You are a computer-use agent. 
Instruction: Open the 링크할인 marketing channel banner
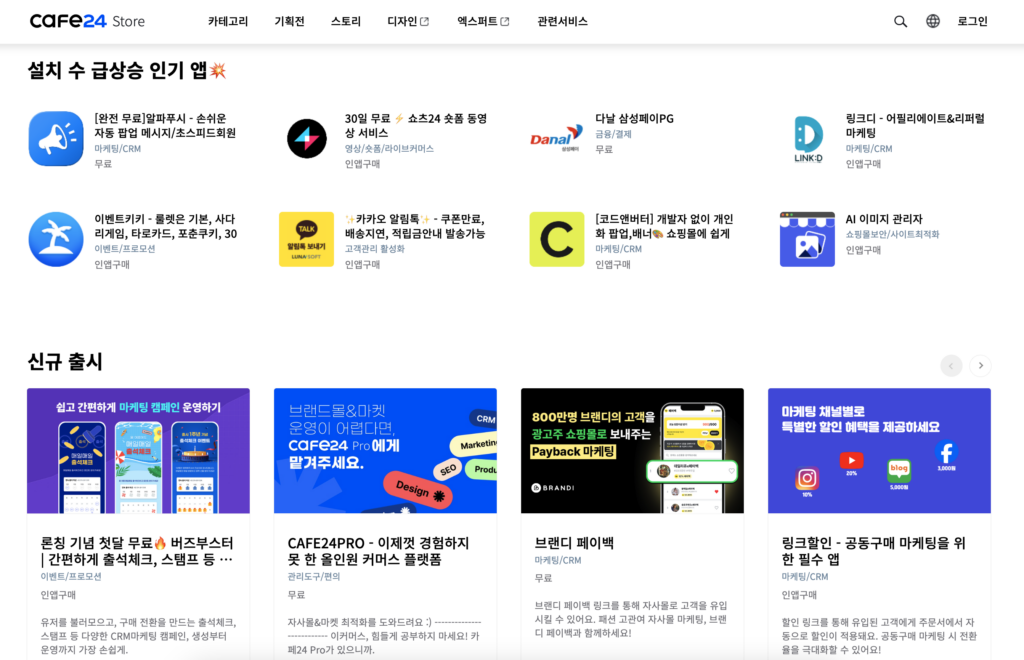point(879,450)
